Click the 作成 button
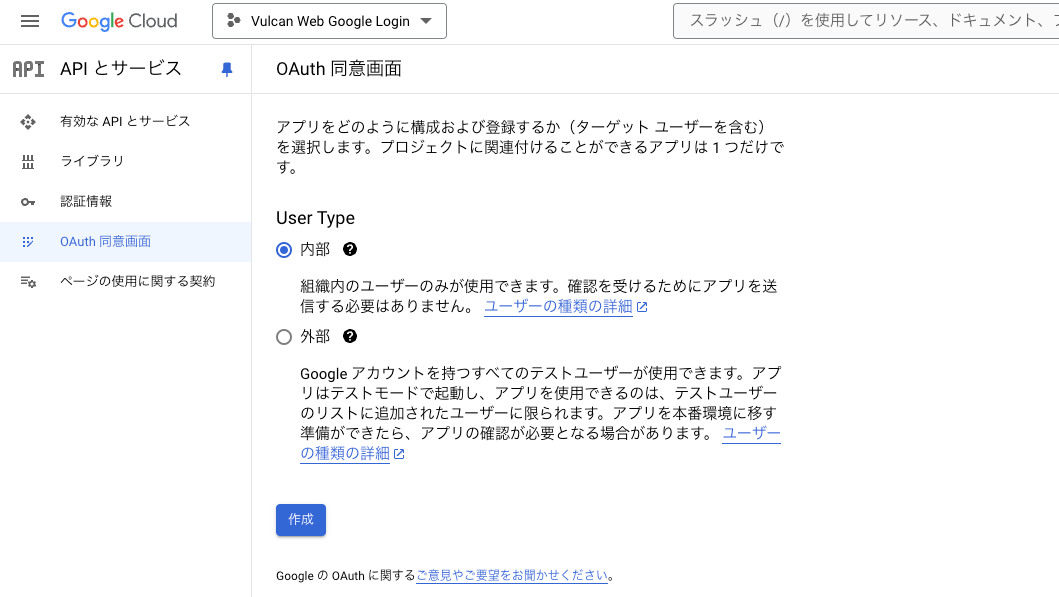This screenshot has height=597, width=1059. coord(301,520)
